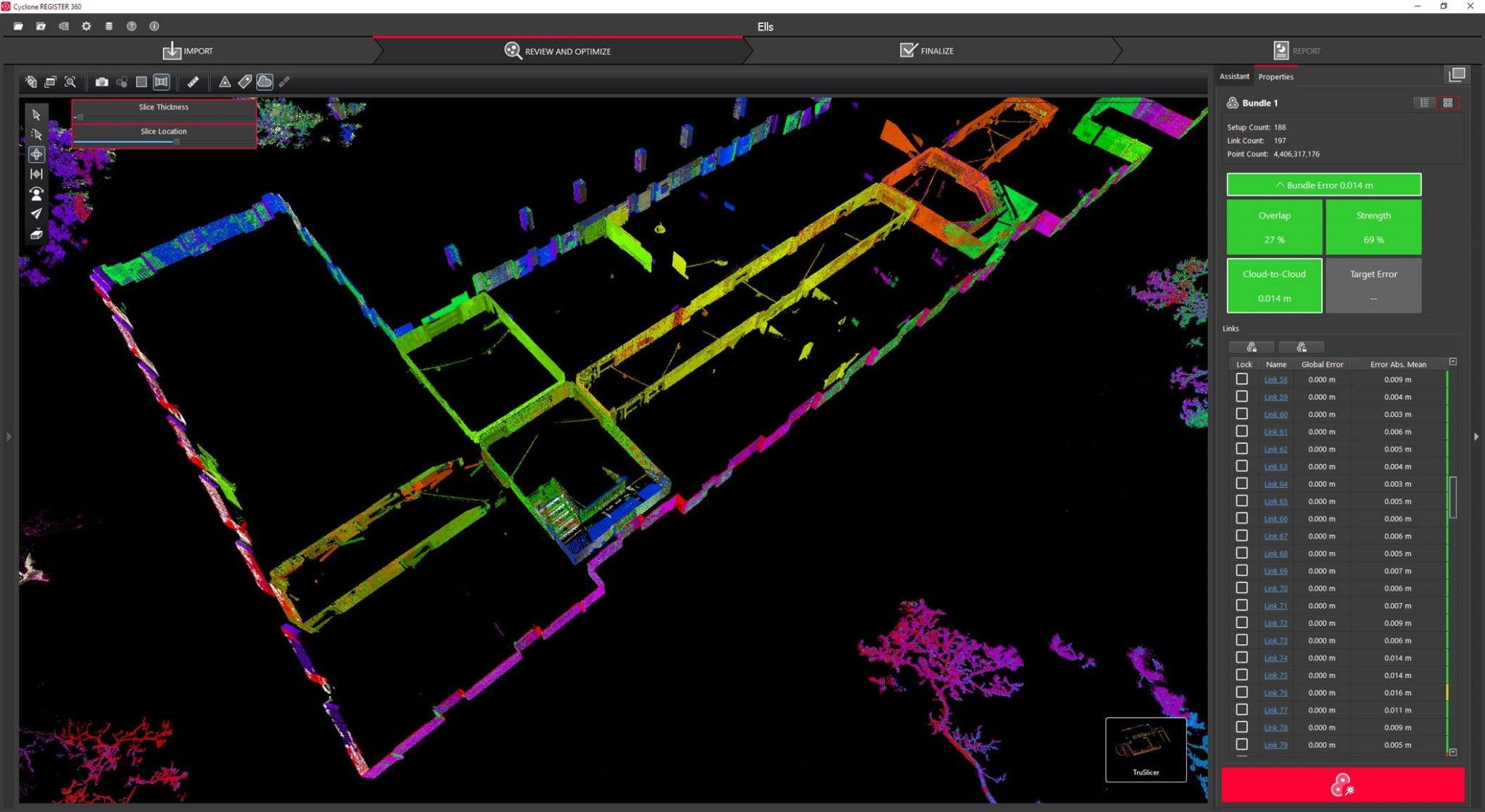Screen dimensions: 1485x812
Task: Select the arrow selection tool
Action: (35, 114)
